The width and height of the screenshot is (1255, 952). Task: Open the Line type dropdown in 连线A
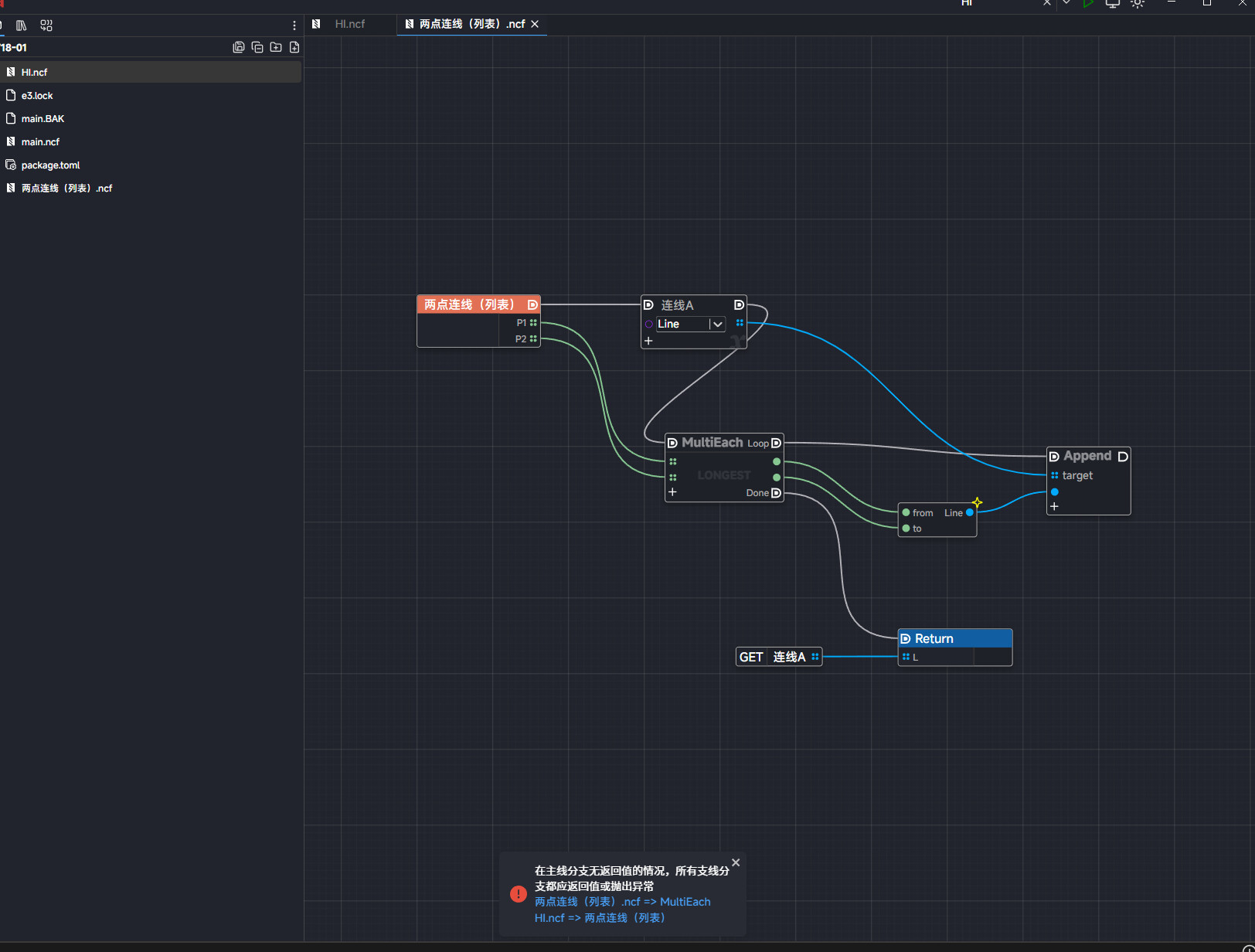[x=717, y=325]
